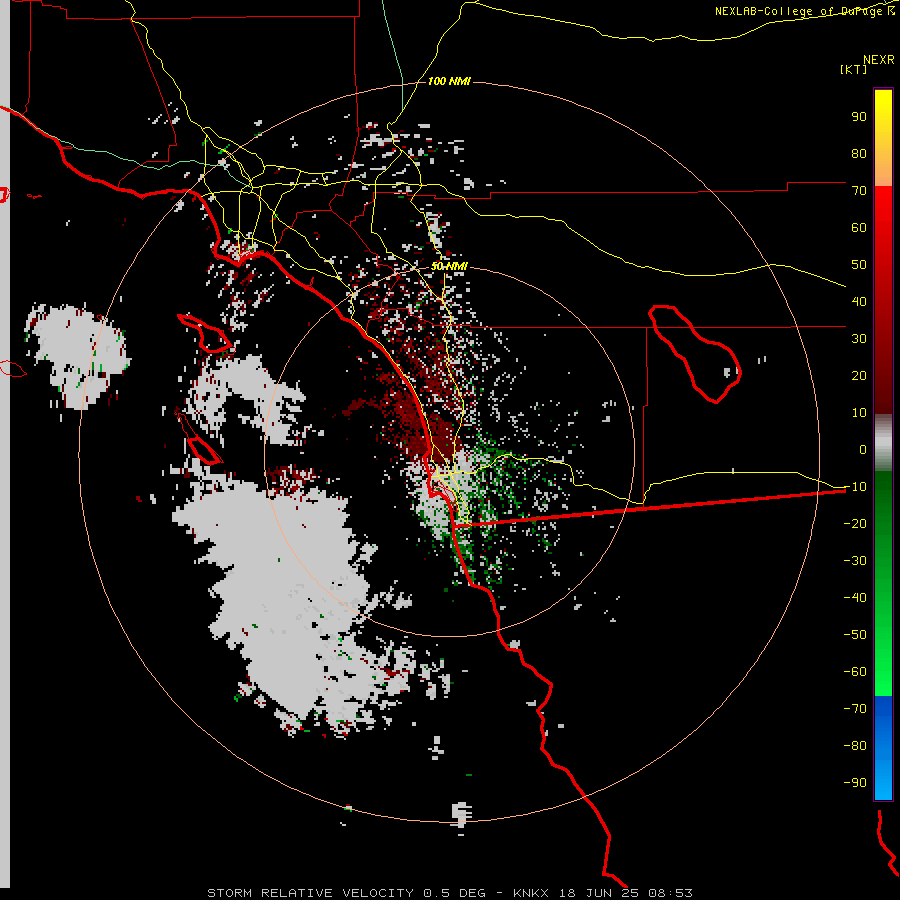The image size is (900, 900).
Task: Click the gray zero segment of color bar
Action: pos(883,443)
